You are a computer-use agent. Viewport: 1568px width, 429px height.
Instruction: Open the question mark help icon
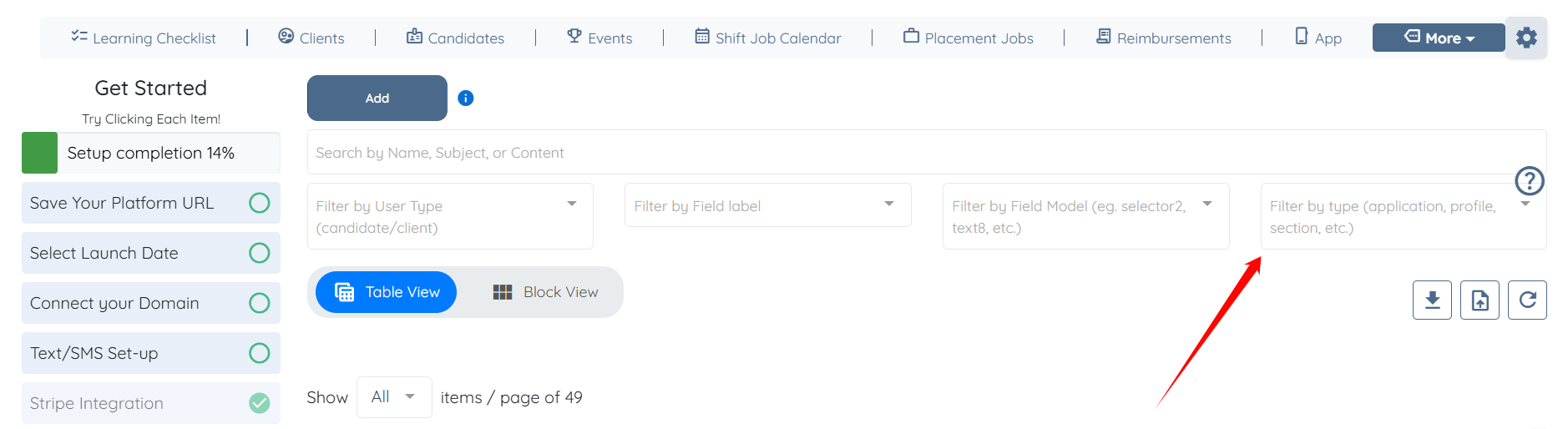[x=1530, y=180]
